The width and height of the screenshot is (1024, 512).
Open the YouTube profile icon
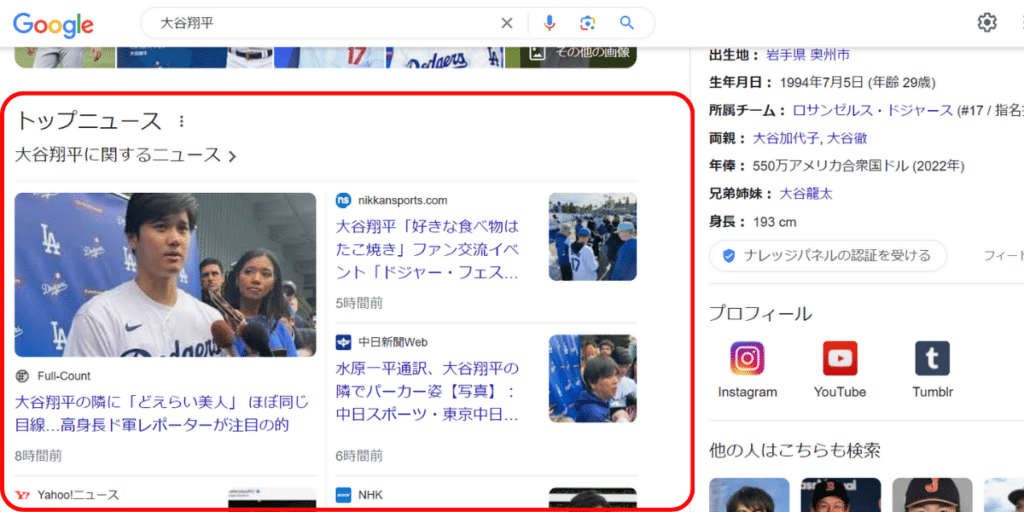point(840,359)
